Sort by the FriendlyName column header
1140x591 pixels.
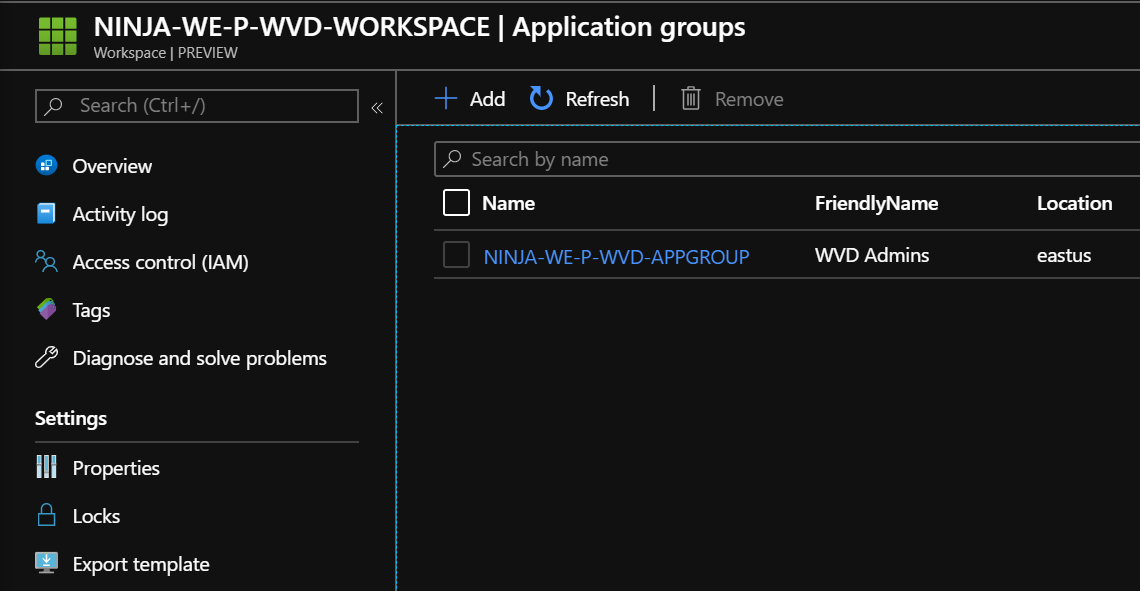(x=876, y=203)
